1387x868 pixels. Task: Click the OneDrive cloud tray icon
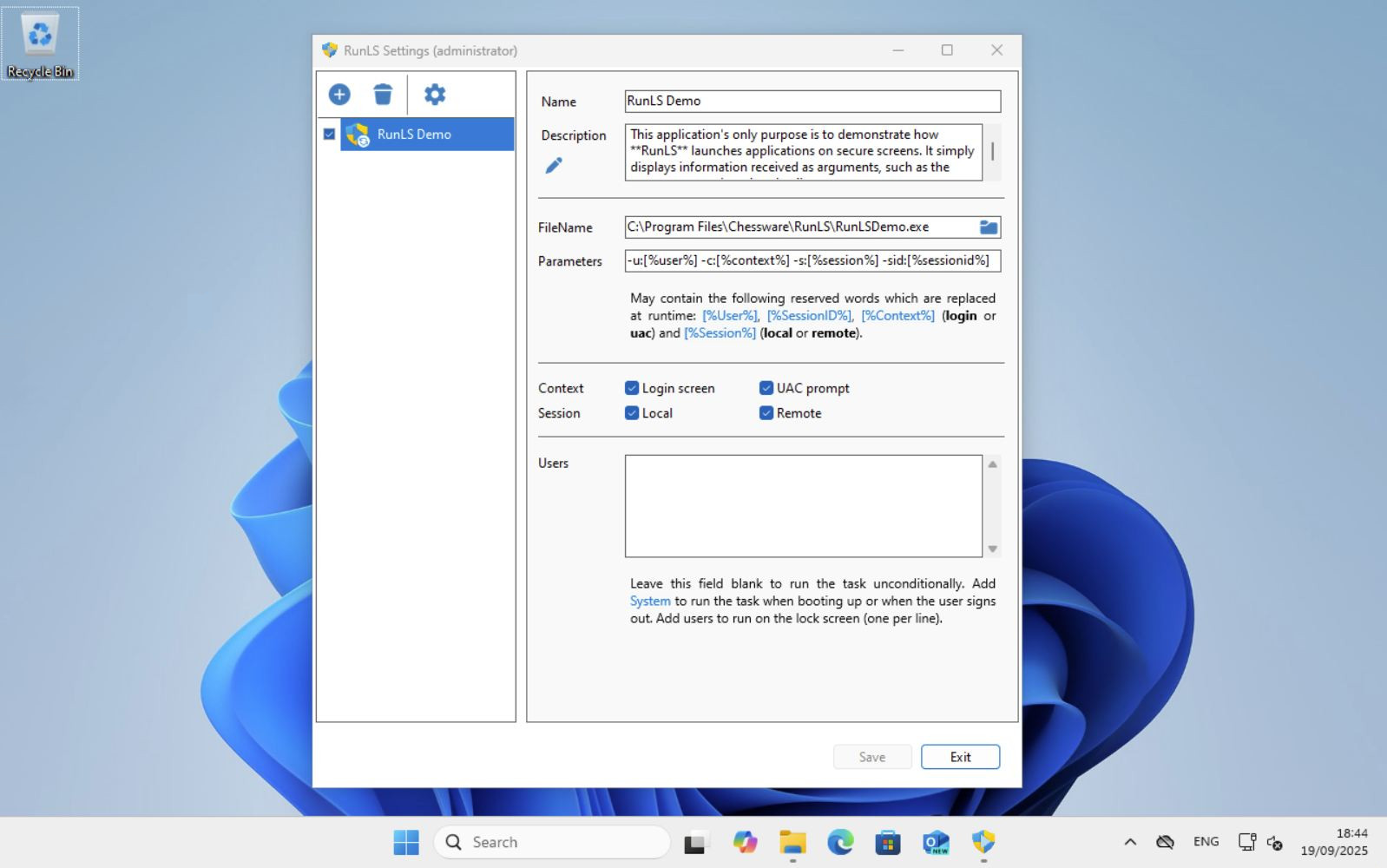click(1165, 842)
